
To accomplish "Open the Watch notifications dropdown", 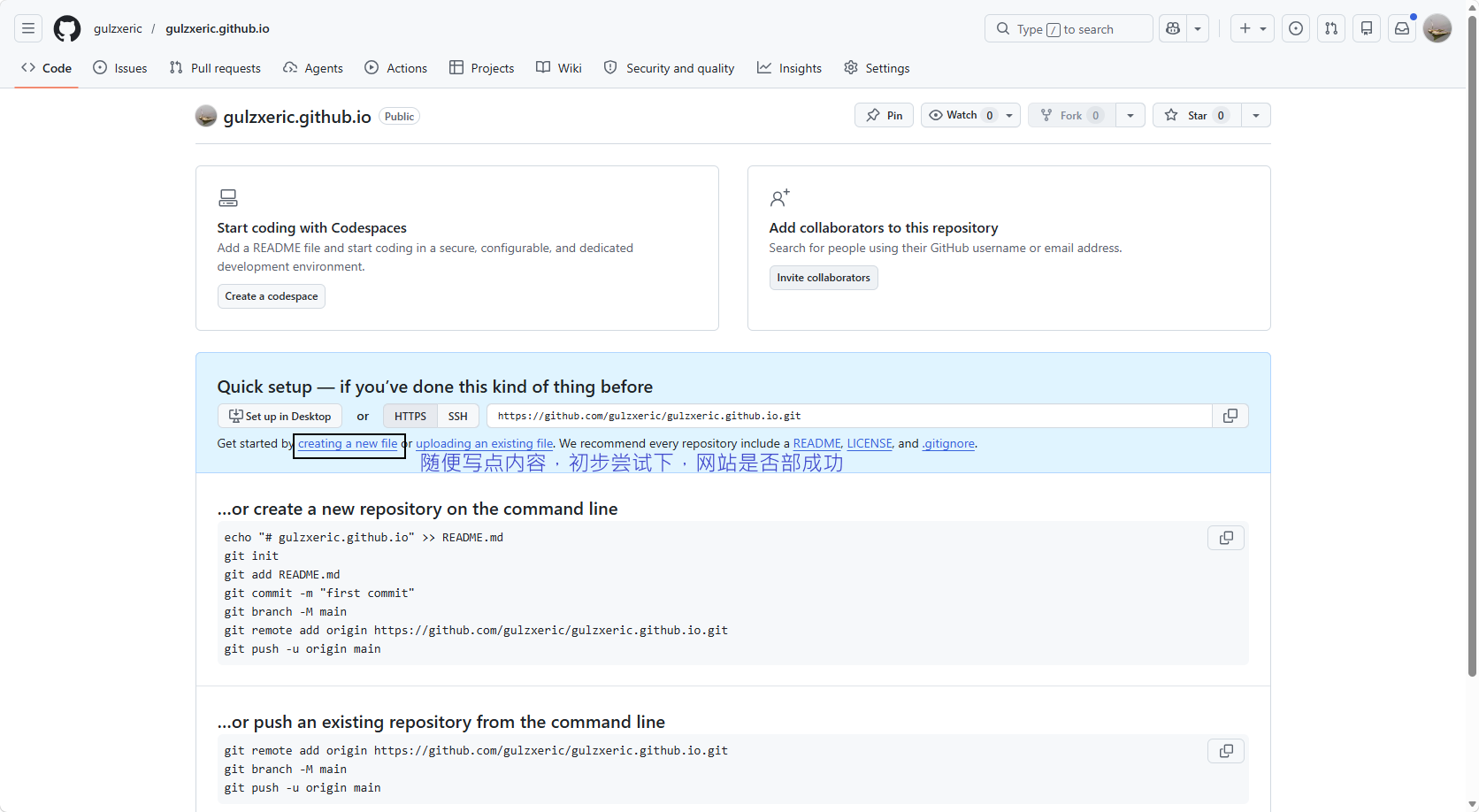I will click(970, 115).
